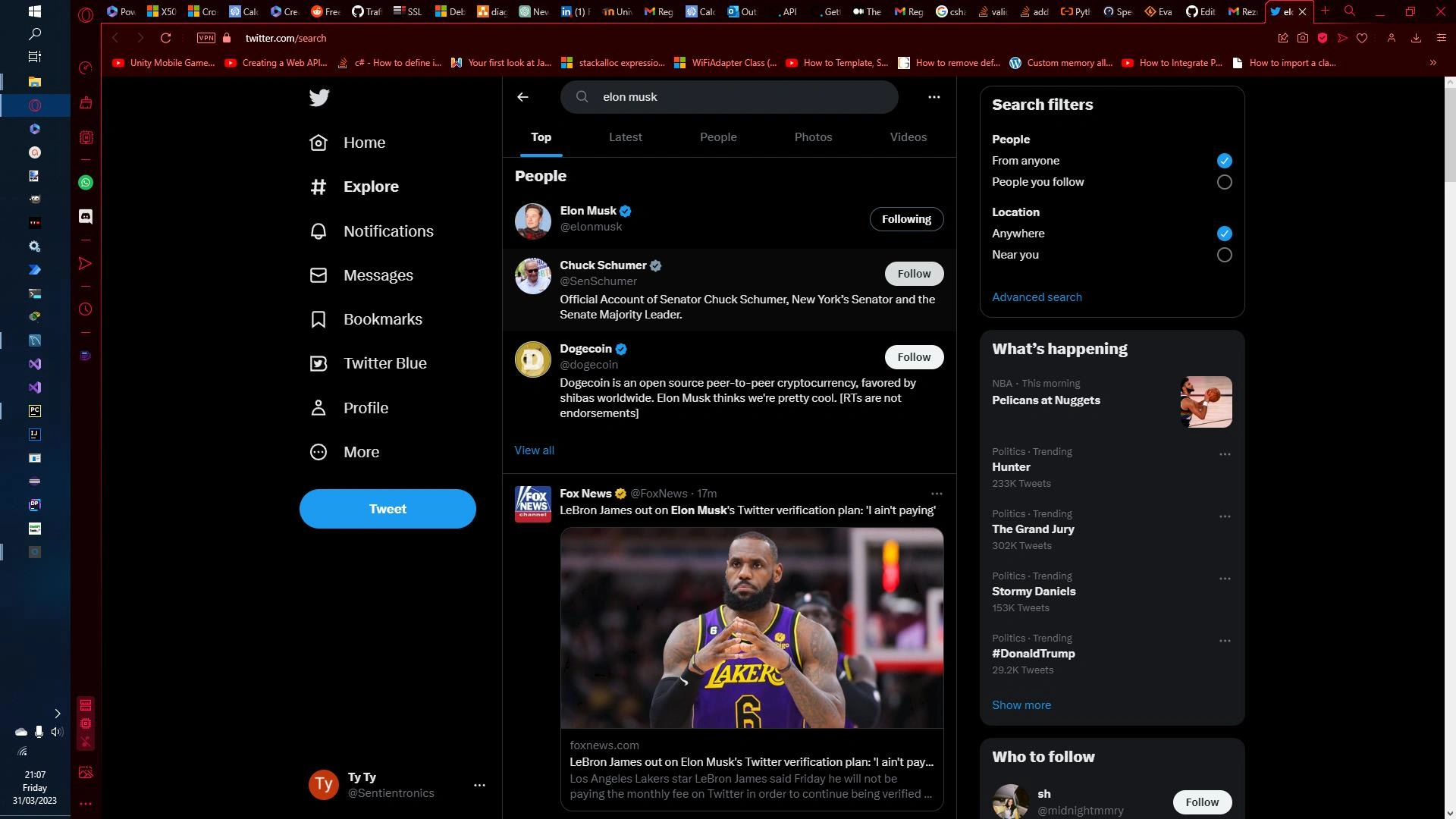1456x819 pixels.
Task: Click Fox News avatar on tweet
Action: coord(532,504)
